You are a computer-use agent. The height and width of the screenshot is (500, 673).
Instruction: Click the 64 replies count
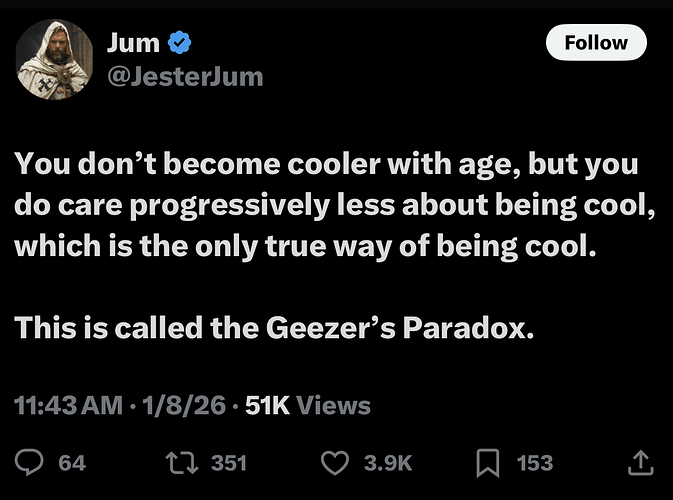[x=72, y=462]
